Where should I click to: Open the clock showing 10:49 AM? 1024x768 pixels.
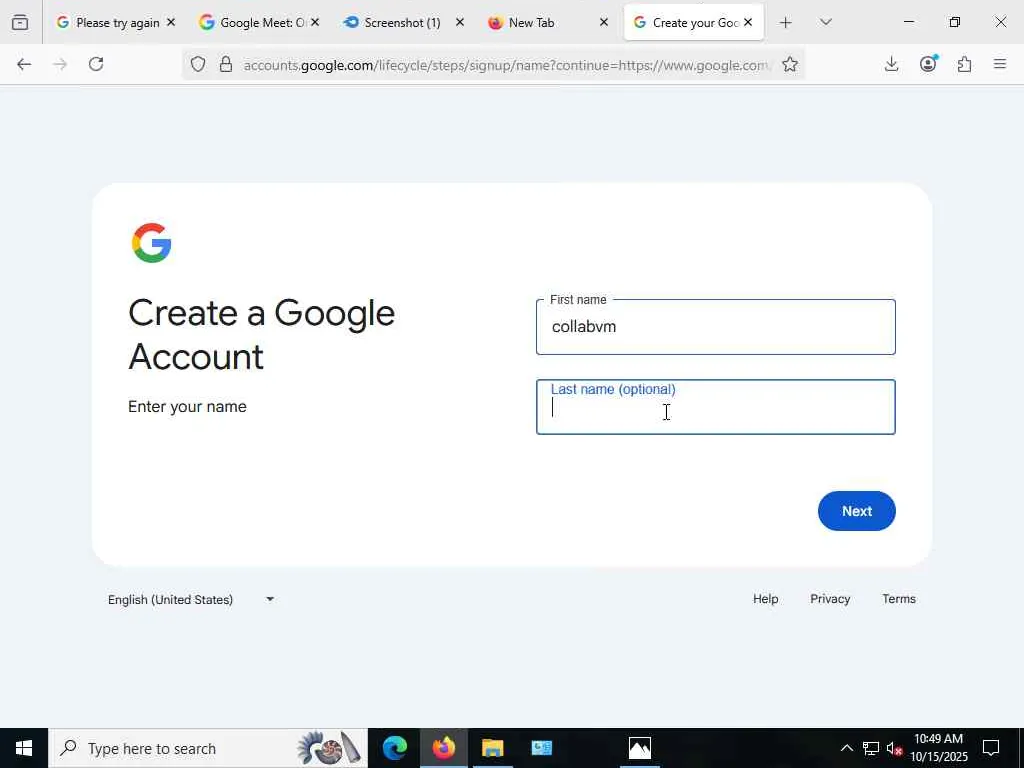[938, 748]
